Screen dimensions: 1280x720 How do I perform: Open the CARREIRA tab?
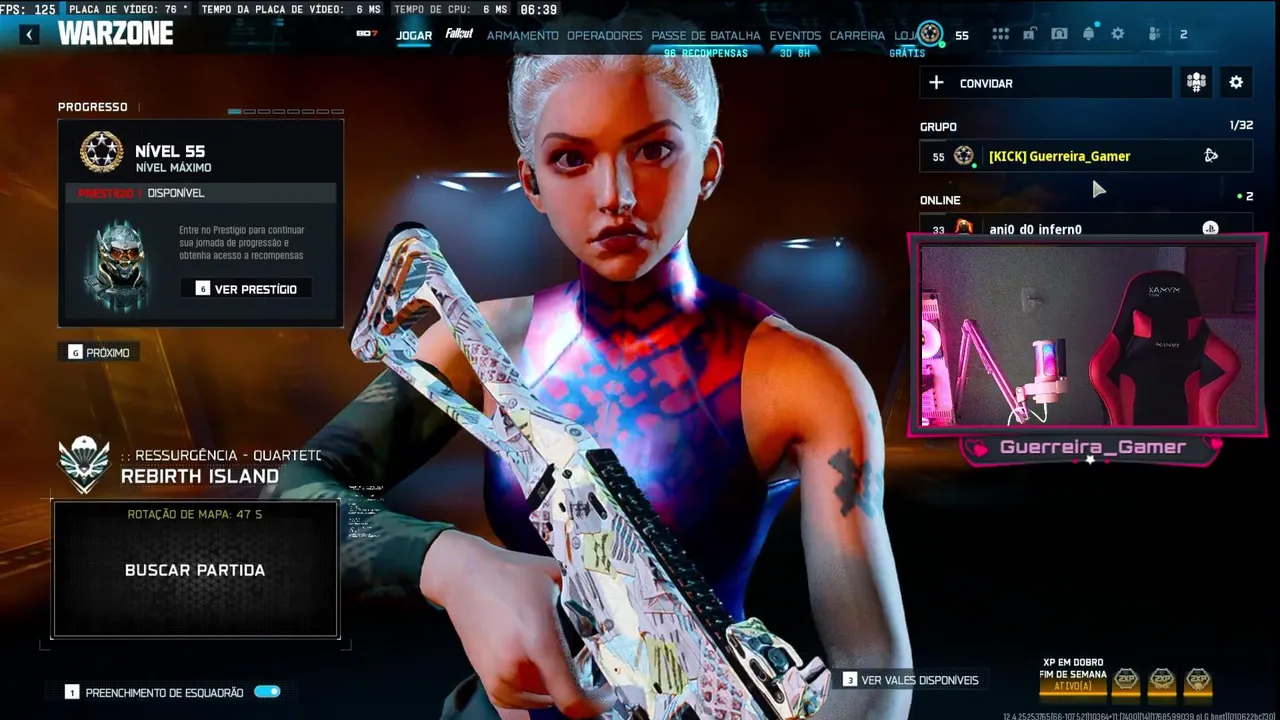click(857, 35)
